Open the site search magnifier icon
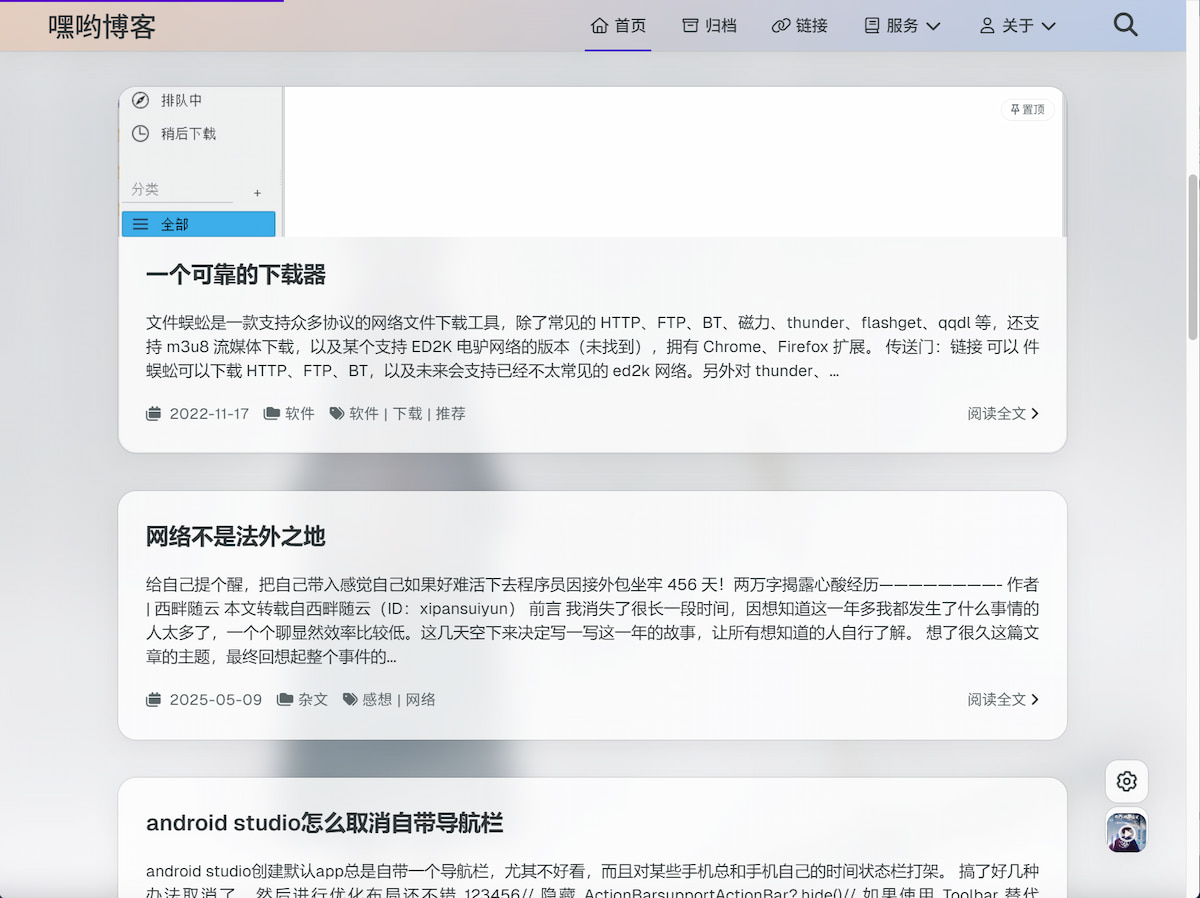Image resolution: width=1200 pixels, height=898 pixels. [1125, 25]
